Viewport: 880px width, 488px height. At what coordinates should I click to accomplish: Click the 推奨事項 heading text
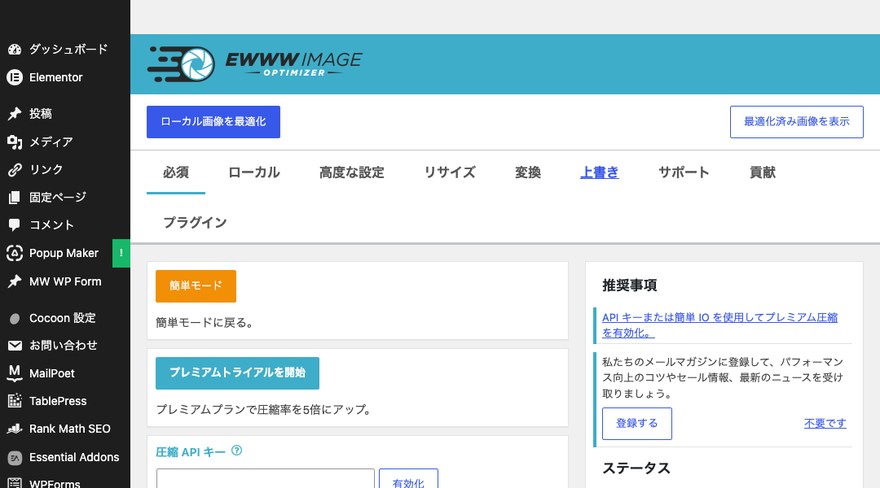click(x=630, y=286)
